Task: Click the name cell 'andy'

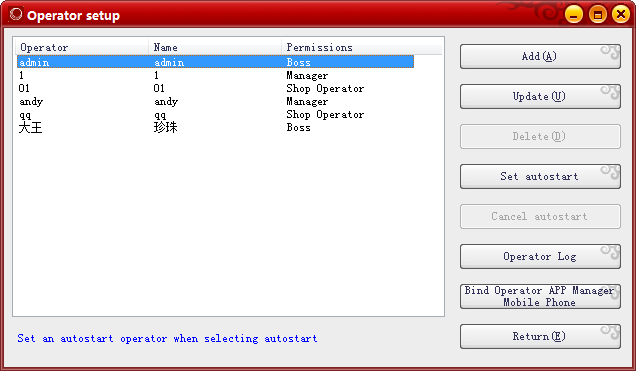Action: [x=166, y=102]
